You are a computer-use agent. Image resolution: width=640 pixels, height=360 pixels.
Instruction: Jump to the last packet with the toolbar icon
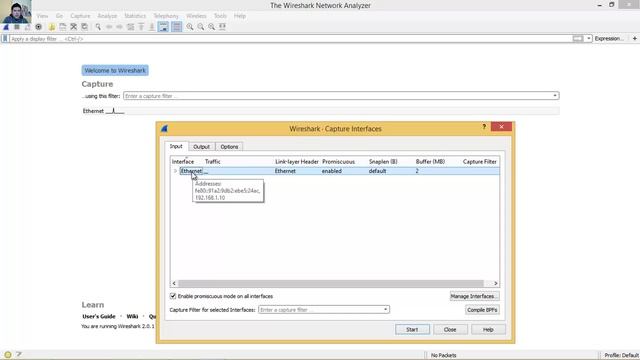(151, 27)
